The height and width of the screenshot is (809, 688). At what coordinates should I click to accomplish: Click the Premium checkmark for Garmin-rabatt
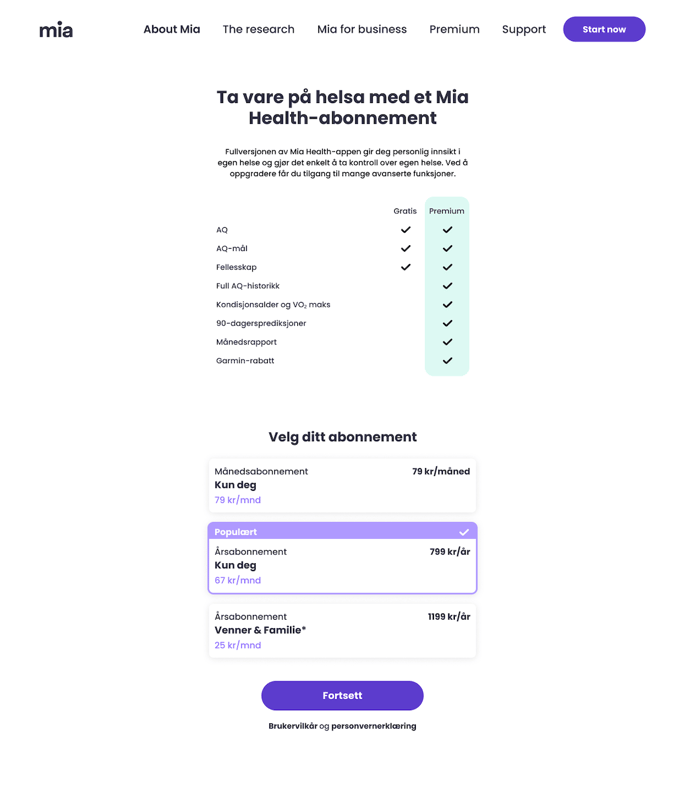pos(447,361)
